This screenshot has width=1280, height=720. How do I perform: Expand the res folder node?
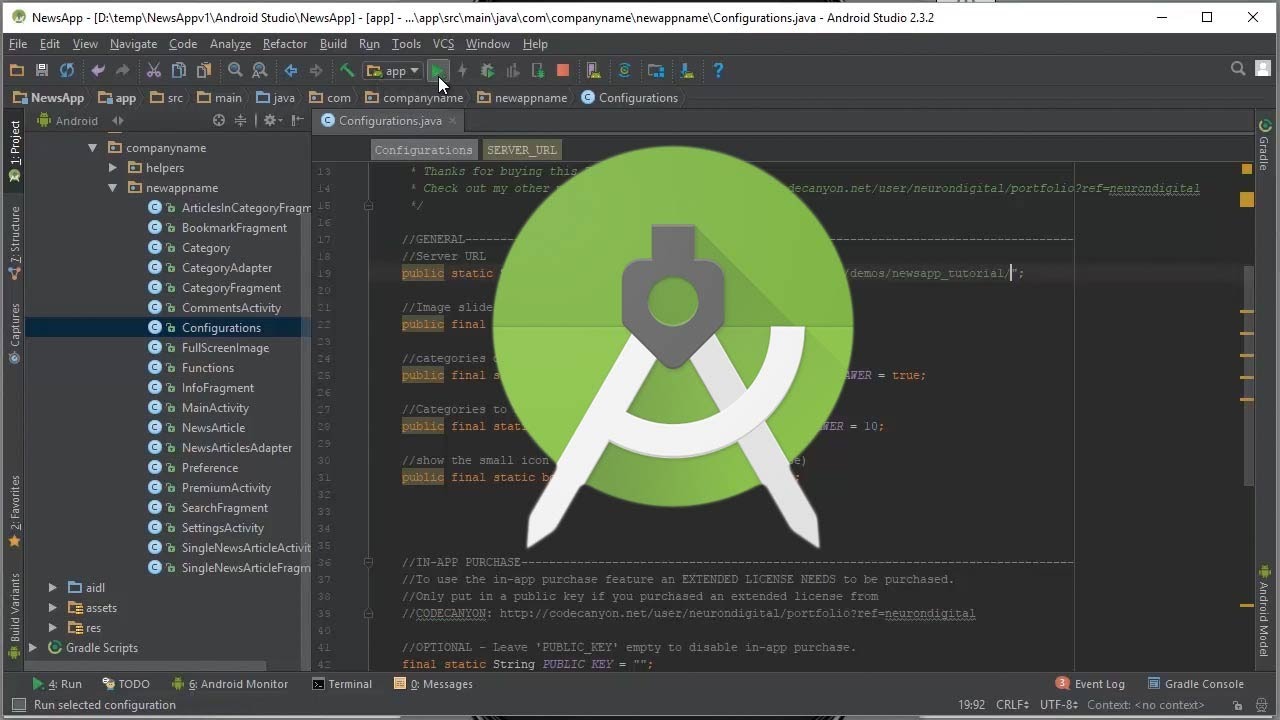point(53,628)
